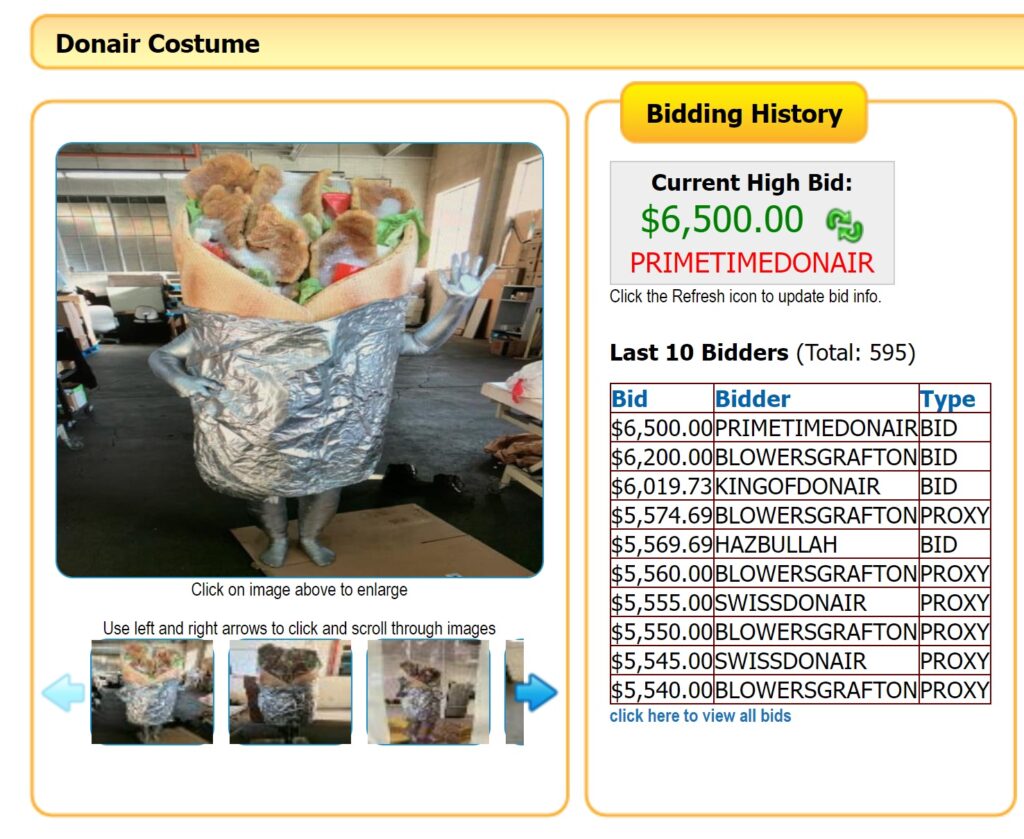Select the $6,019.73 bid cell
The image size is (1024, 839).
coord(661,487)
